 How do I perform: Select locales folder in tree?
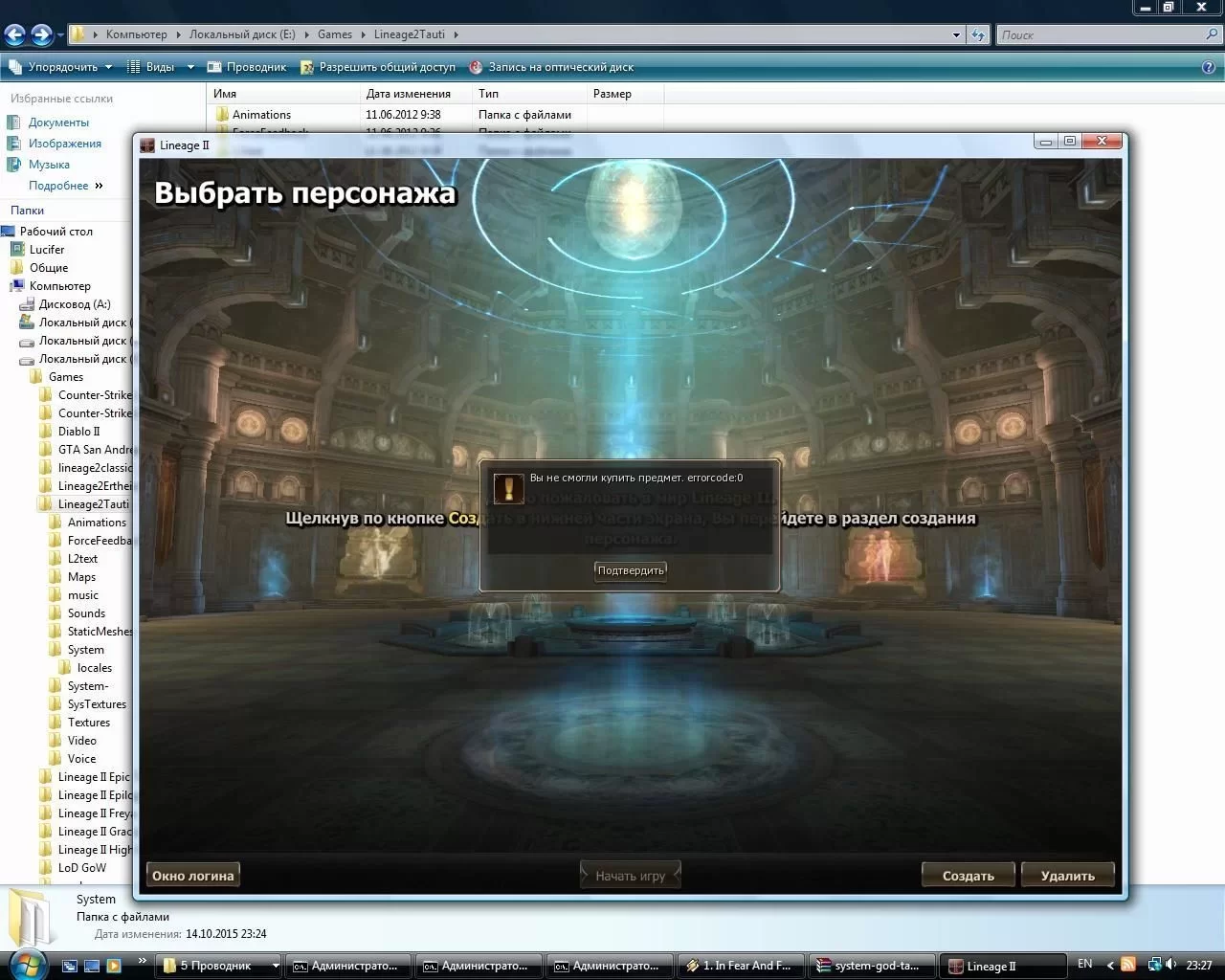point(94,668)
